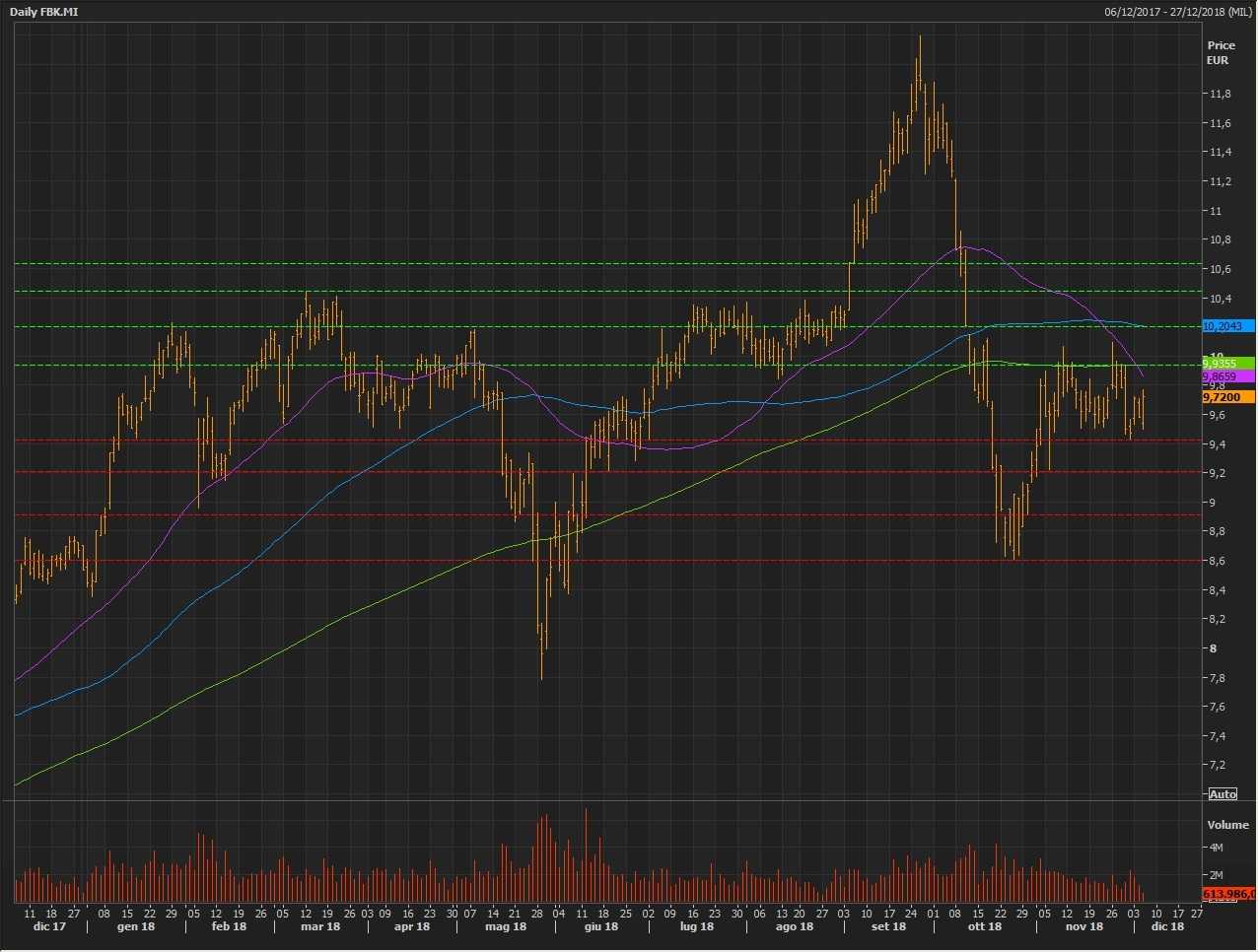Click the Daily FBK.MI chart title
The width and height of the screenshot is (1258, 952).
pos(44,12)
